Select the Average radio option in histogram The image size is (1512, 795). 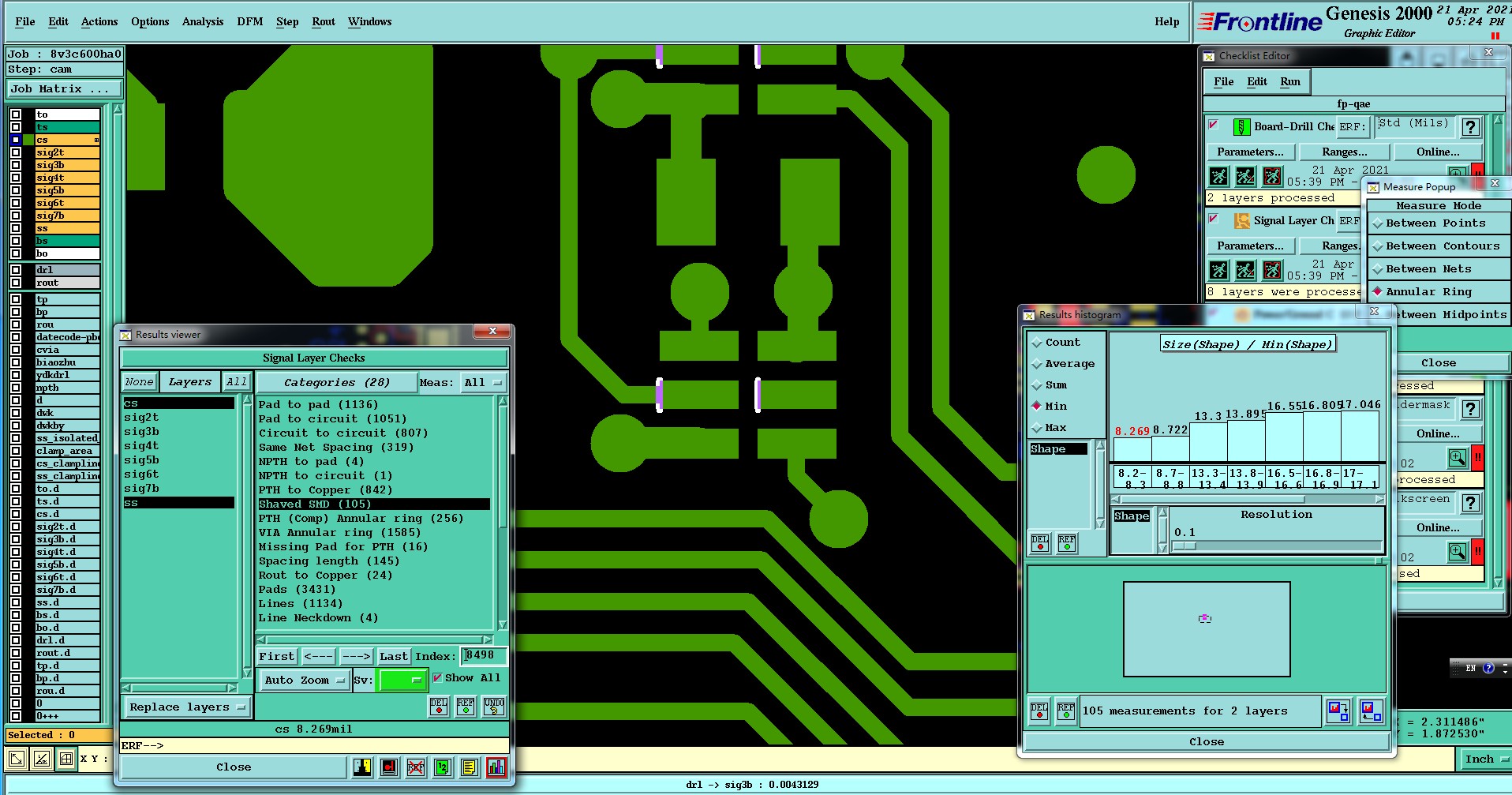(x=1037, y=364)
